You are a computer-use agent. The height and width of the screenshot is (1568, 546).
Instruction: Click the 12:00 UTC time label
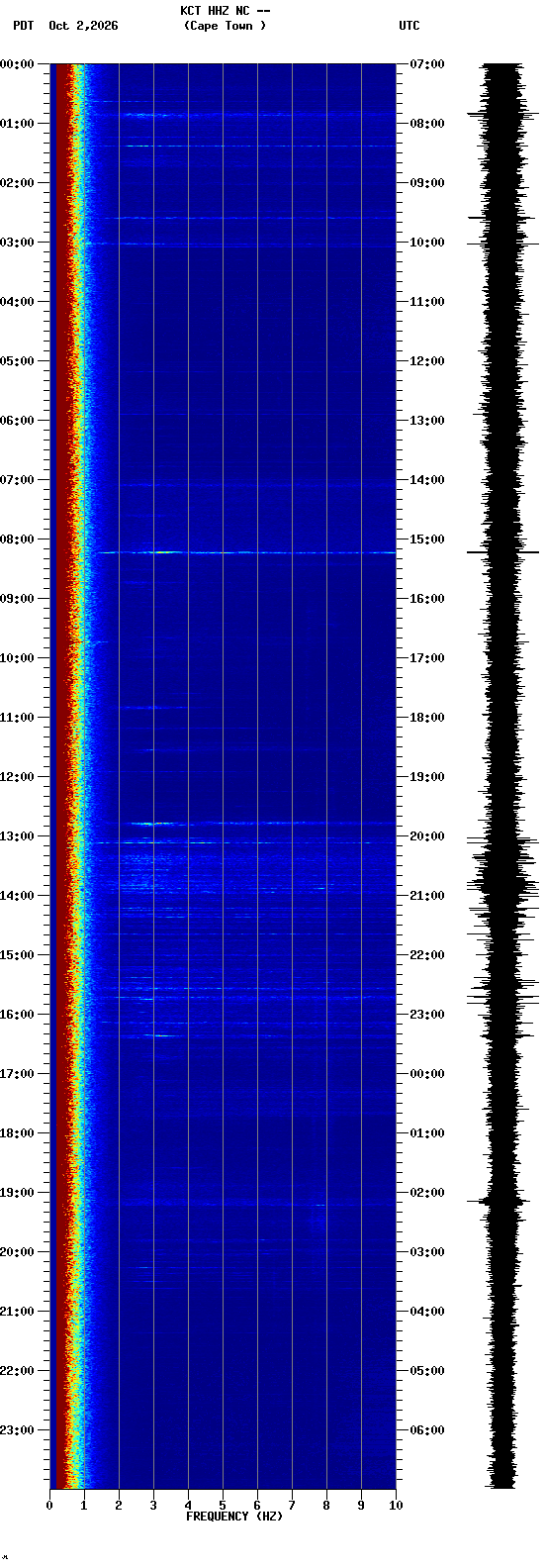(427, 361)
